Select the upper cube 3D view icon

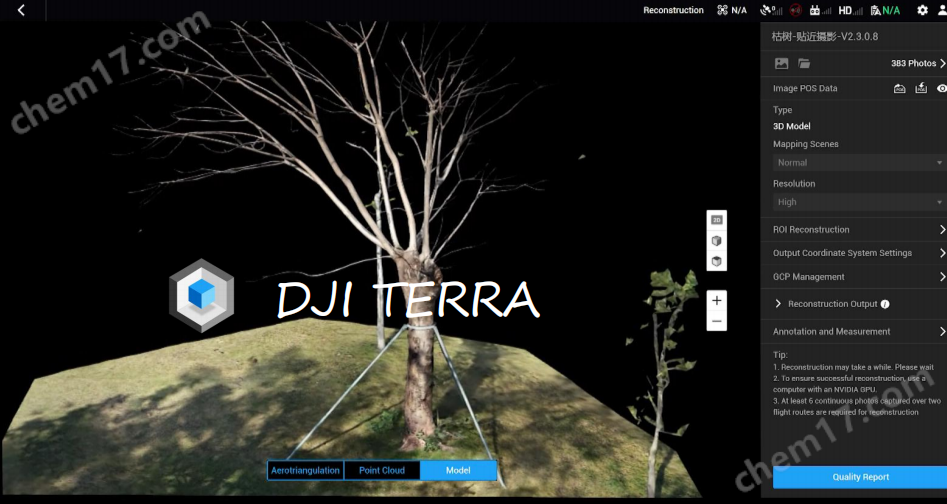(x=717, y=241)
